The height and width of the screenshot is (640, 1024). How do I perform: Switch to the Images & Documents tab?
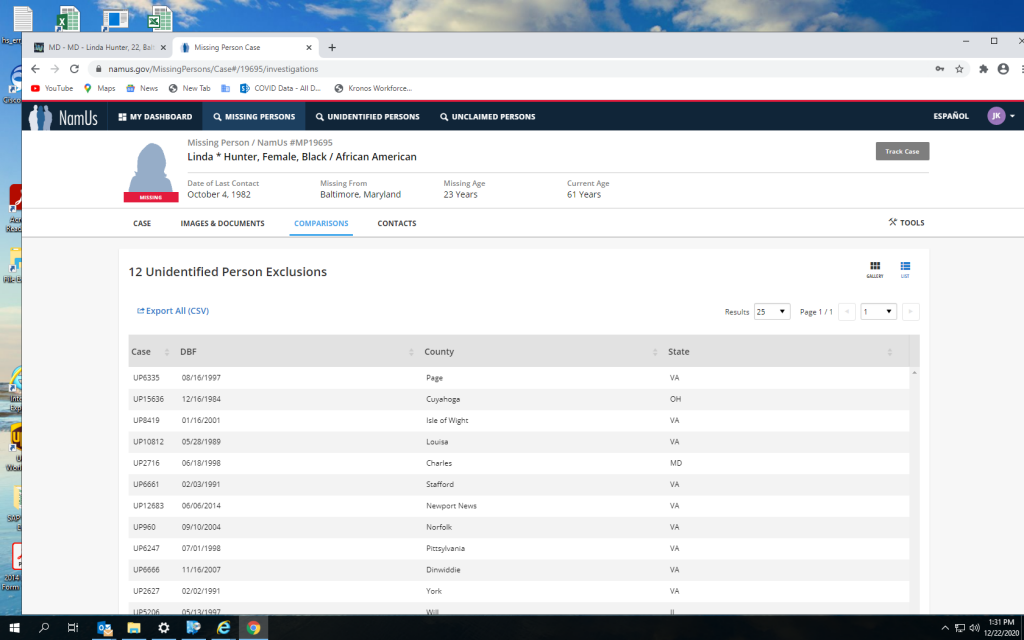pos(222,223)
